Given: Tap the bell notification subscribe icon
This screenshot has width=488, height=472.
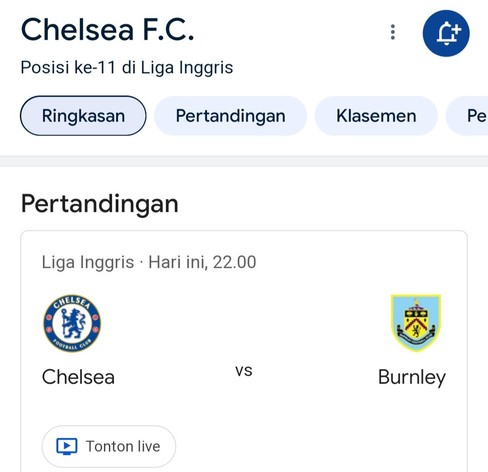Looking at the screenshot, I should (x=449, y=34).
